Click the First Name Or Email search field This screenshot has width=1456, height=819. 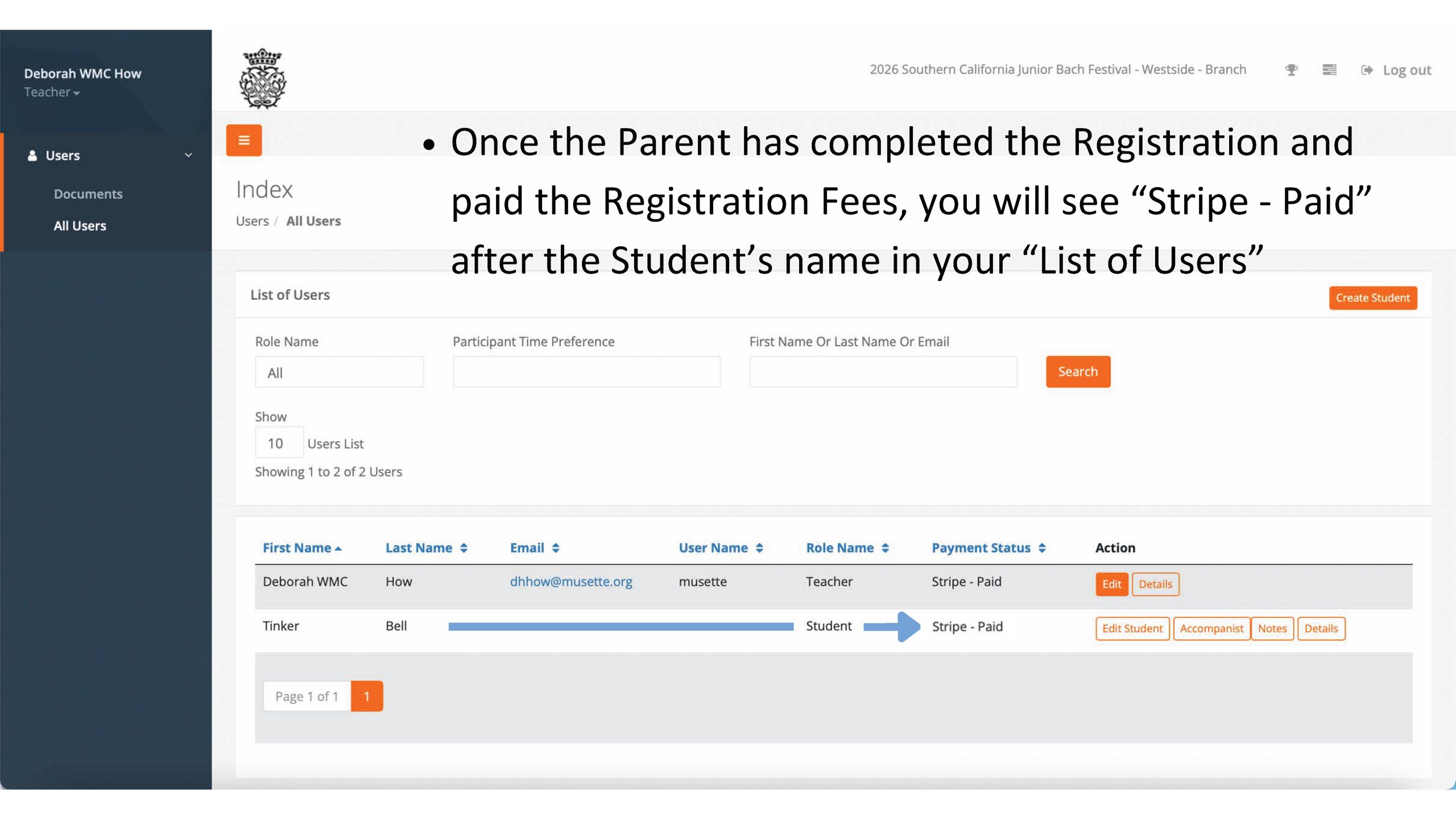(883, 372)
